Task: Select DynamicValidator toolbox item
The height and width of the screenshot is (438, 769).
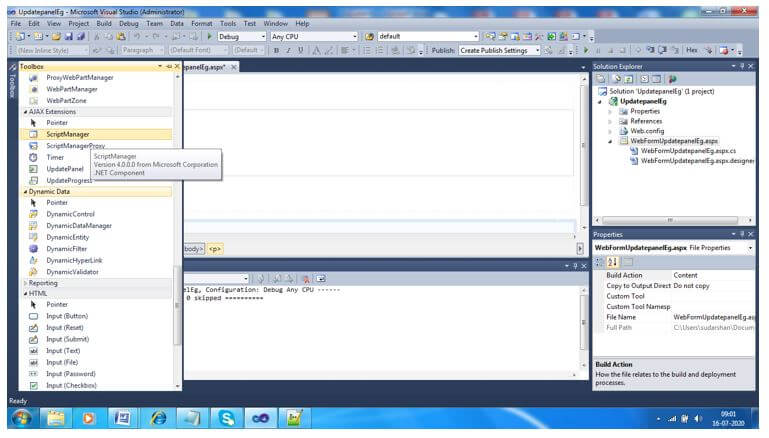Action: coord(72,272)
